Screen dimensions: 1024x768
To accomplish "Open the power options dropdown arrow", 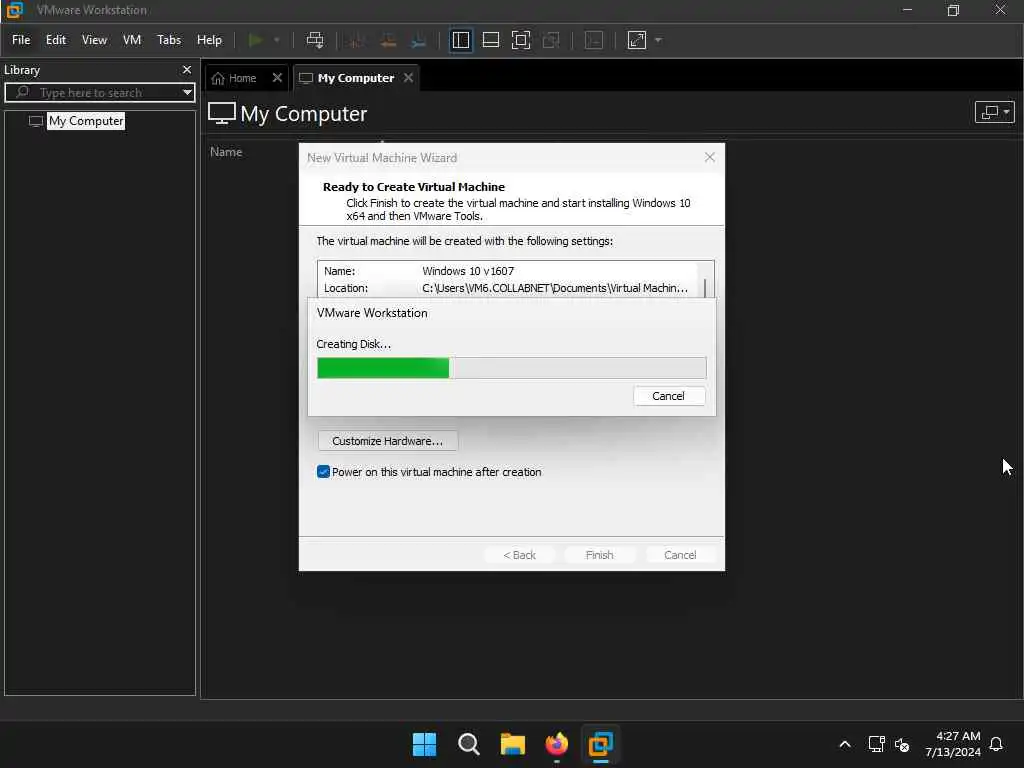I will pyautogui.click(x=277, y=40).
